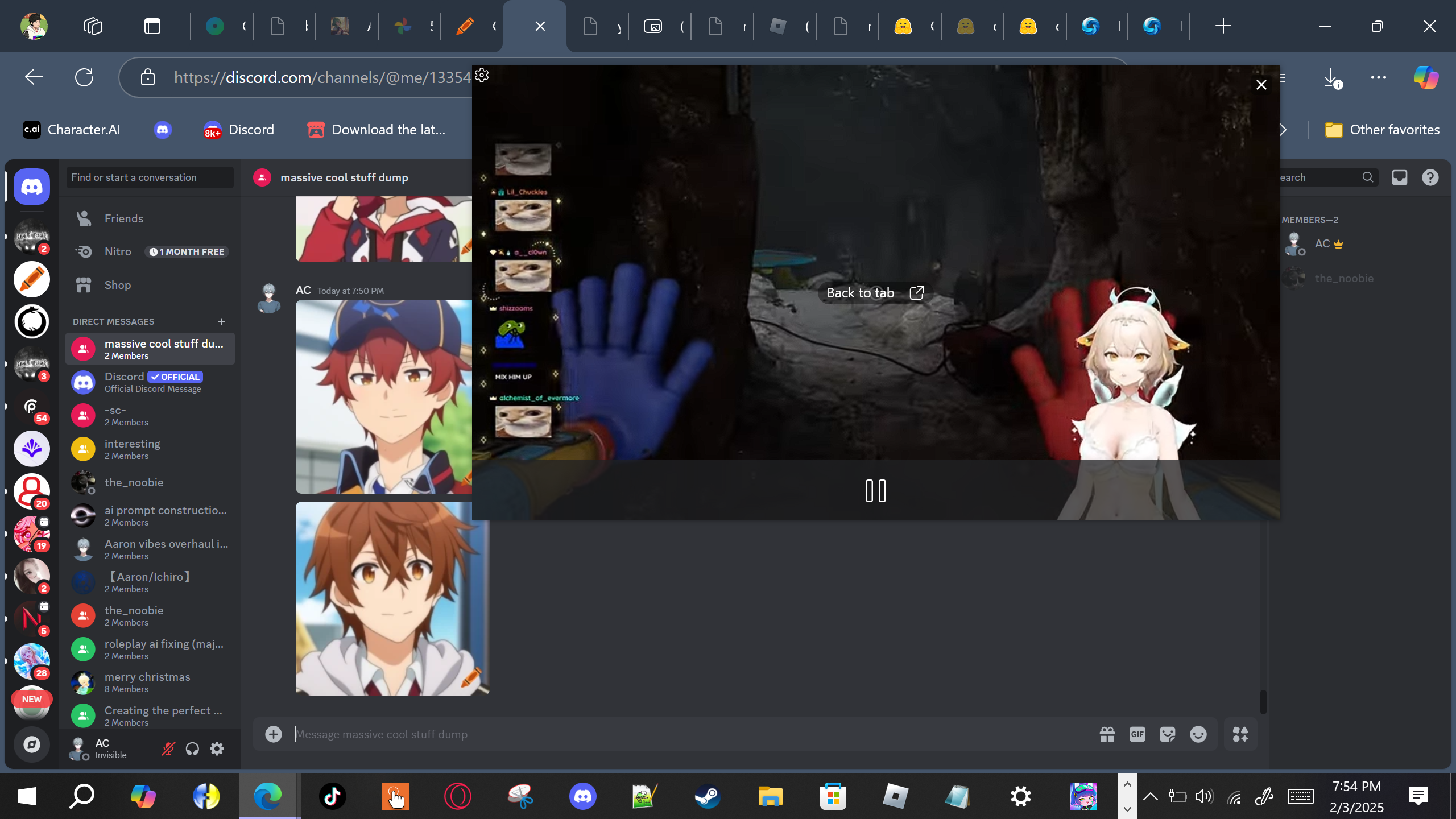Screen dimensions: 1456x819
Task: Open the 'Download the lat...' bookmark
Action: [377, 130]
